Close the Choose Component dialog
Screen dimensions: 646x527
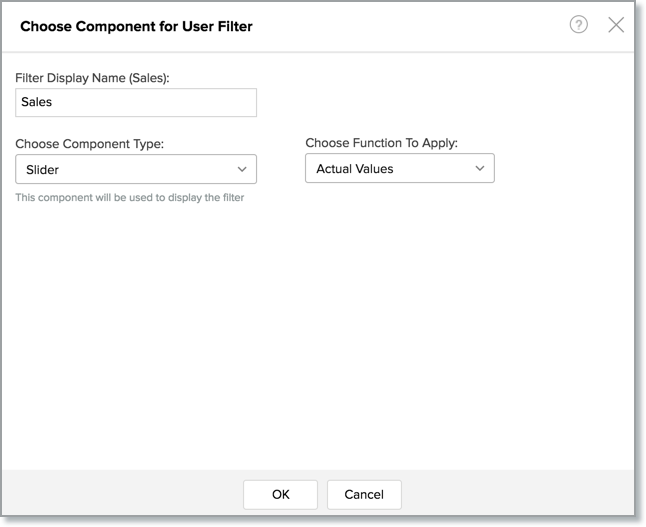(616, 25)
